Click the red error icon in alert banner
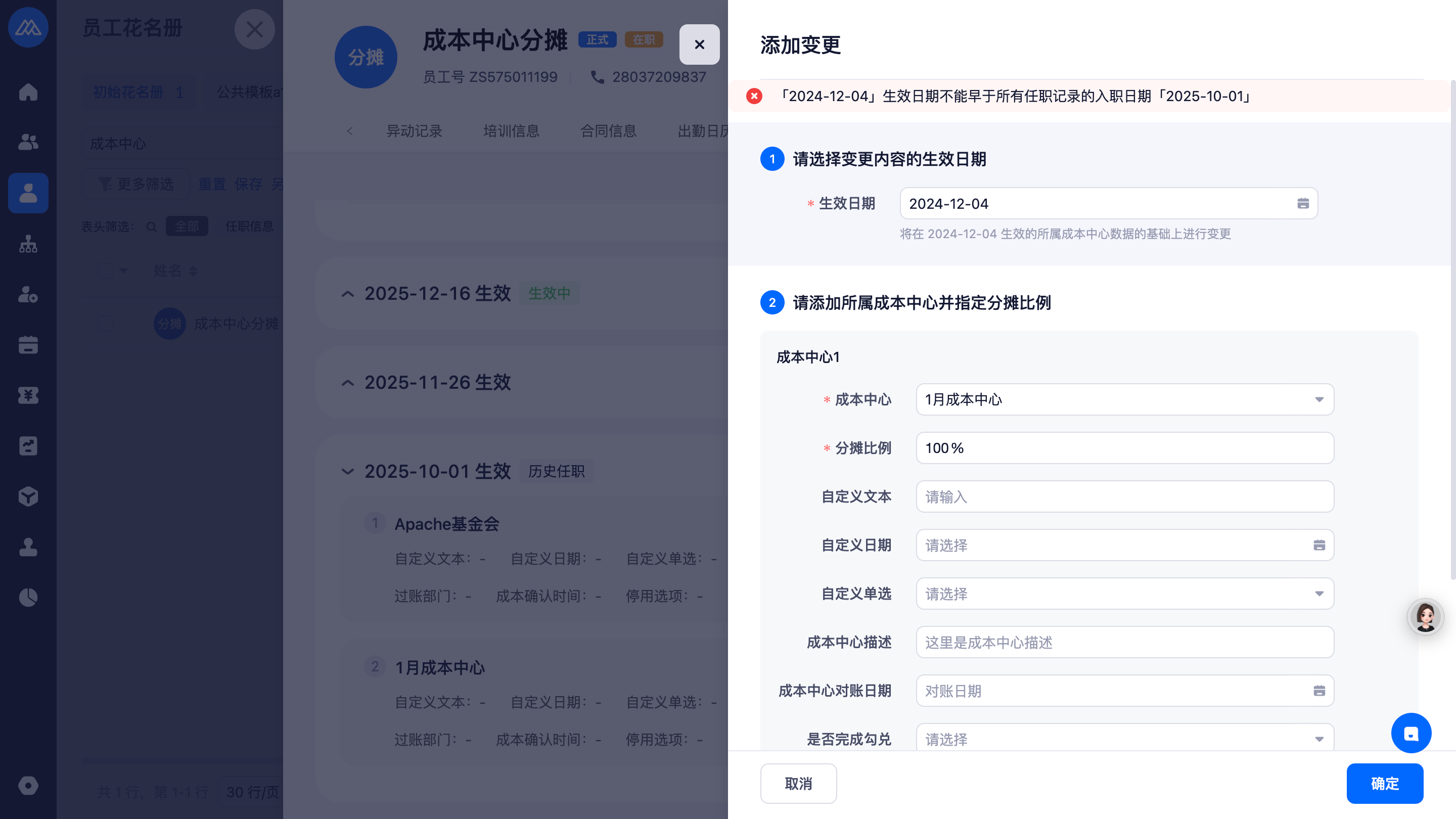 point(754,96)
